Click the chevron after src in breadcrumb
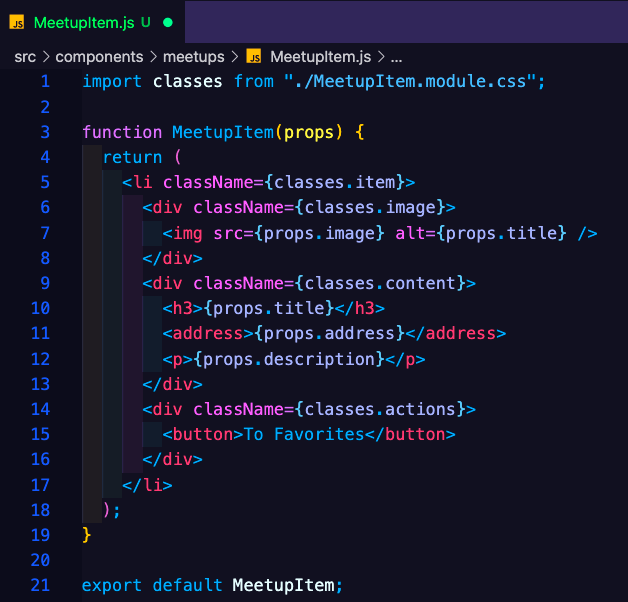Image resolution: width=628 pixels, height=602 pixels. click(x=46, y=57)
